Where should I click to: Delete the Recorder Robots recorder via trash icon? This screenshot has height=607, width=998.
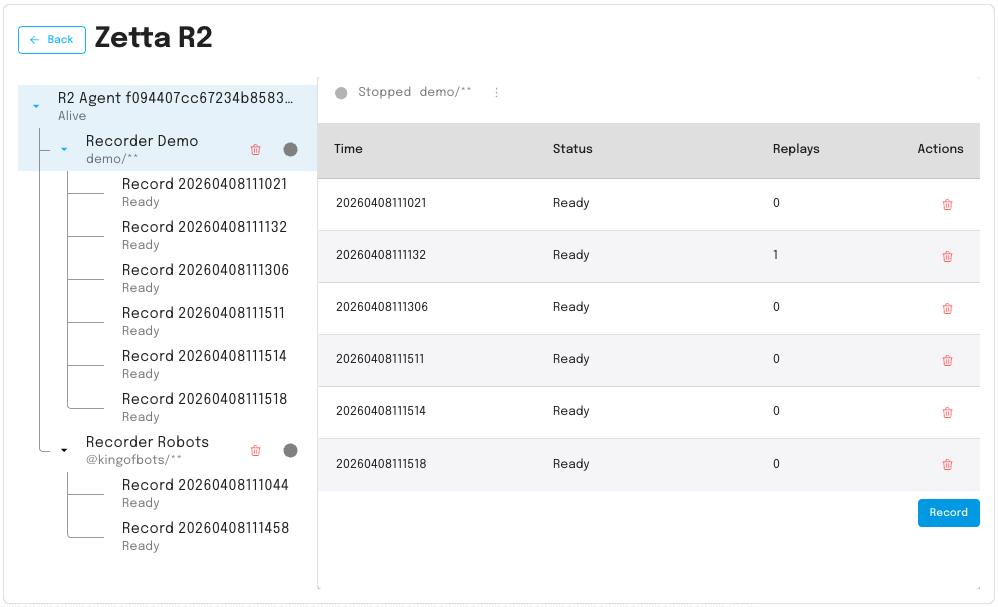tap(255, 450)
